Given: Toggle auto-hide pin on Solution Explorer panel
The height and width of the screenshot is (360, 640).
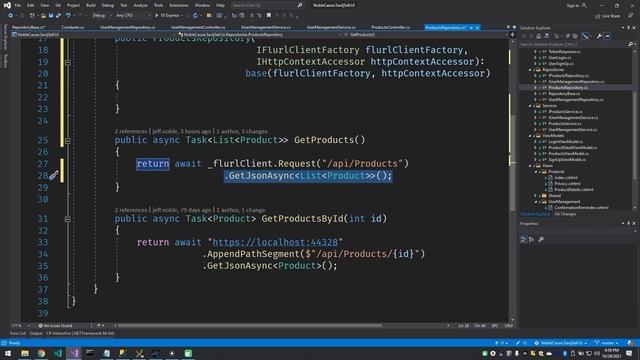Looking at the screenshot, I should (629, 28).
